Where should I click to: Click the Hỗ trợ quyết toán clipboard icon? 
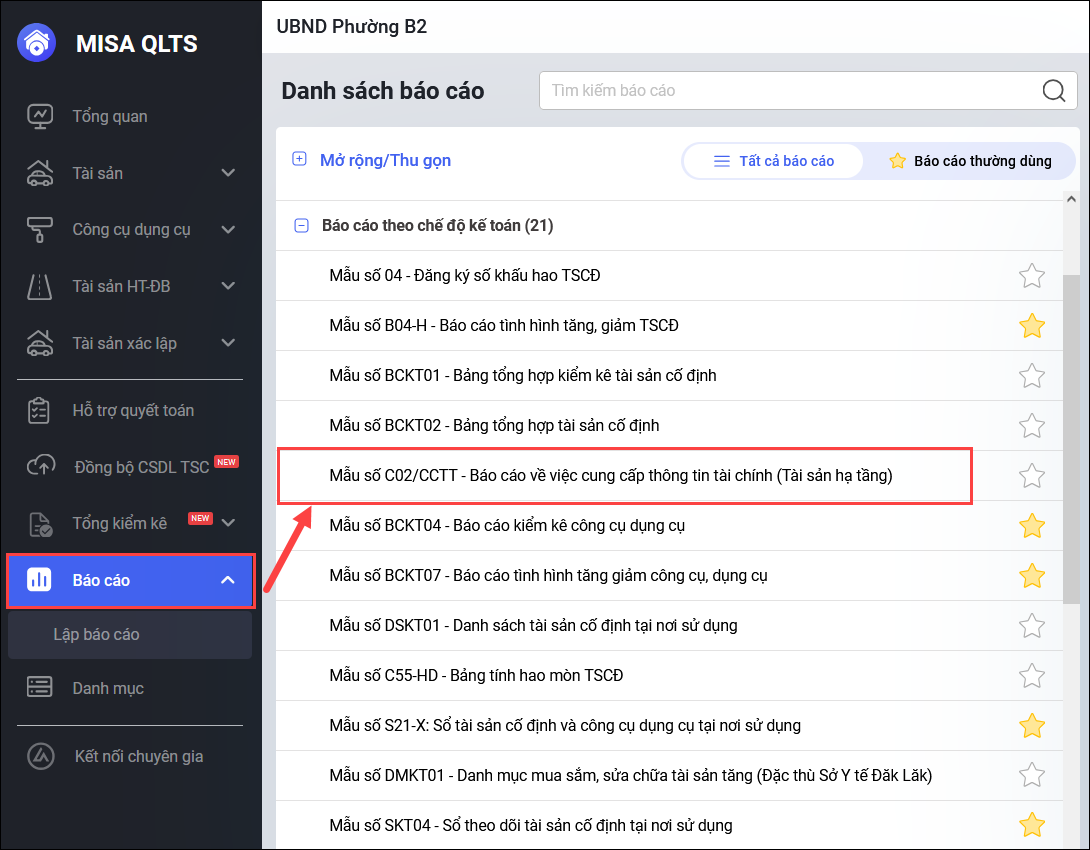39,411
